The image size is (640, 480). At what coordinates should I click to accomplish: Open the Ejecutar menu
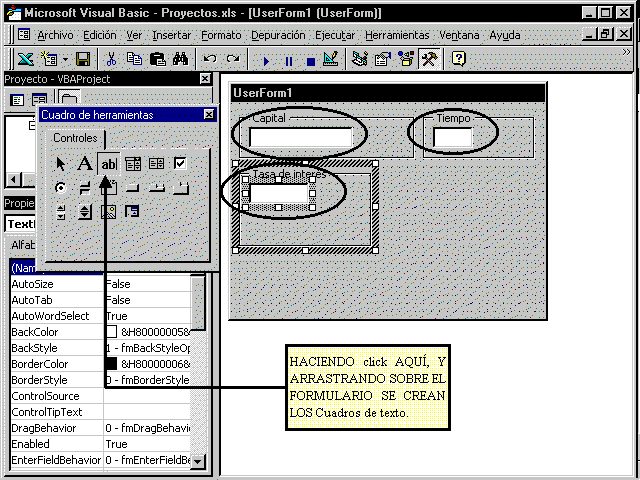click(335, 36)
